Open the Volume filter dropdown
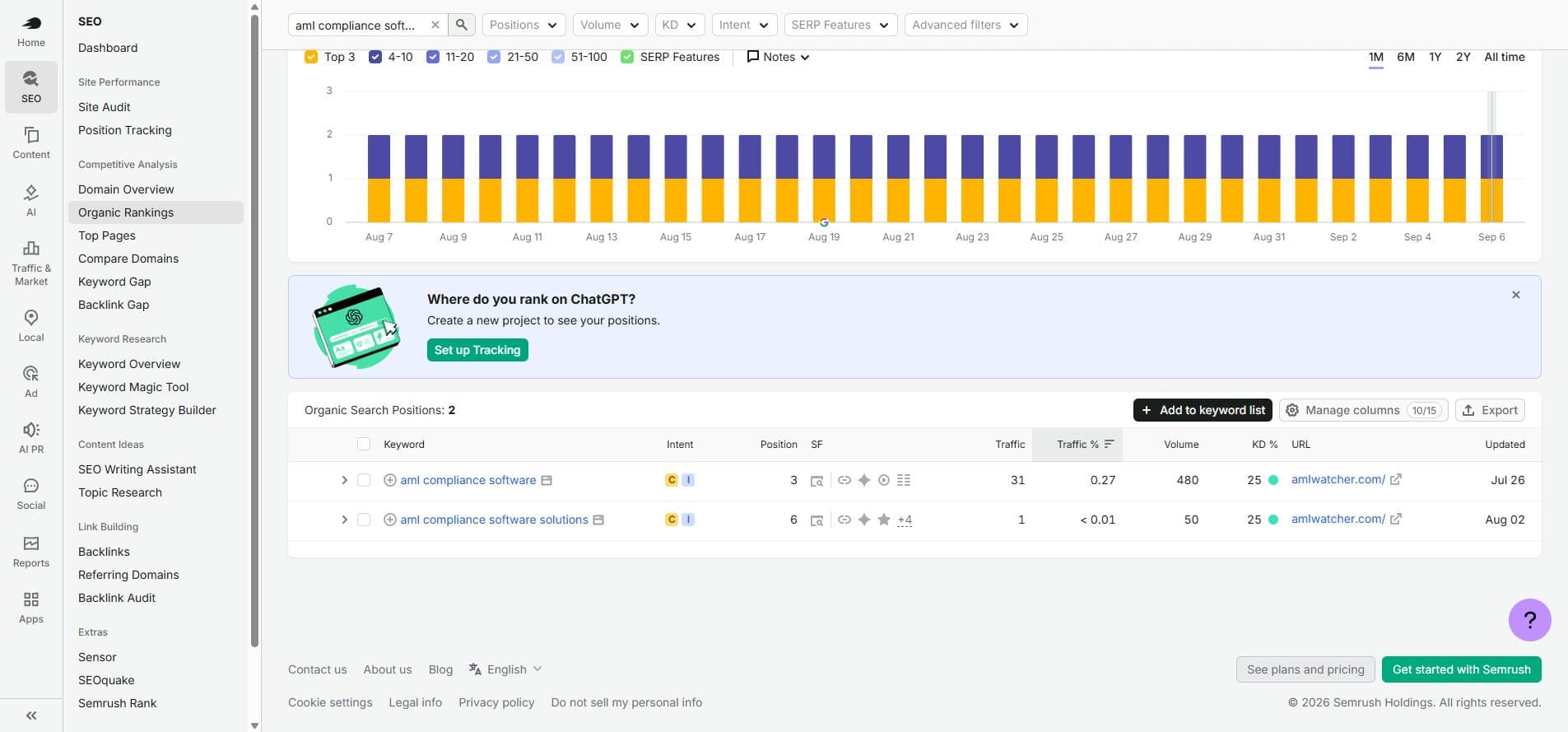 pos(610,25)
